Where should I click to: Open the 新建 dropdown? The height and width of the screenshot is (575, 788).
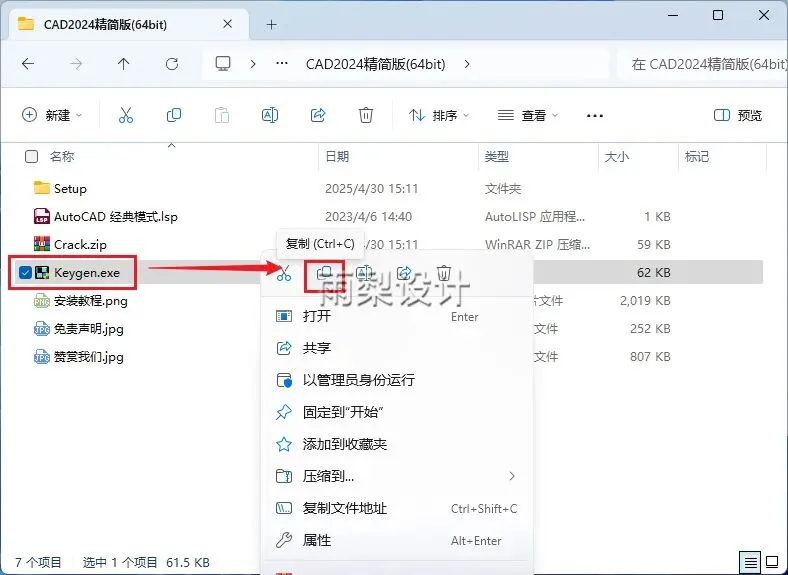pyautogui.click(x=52, y=115)
